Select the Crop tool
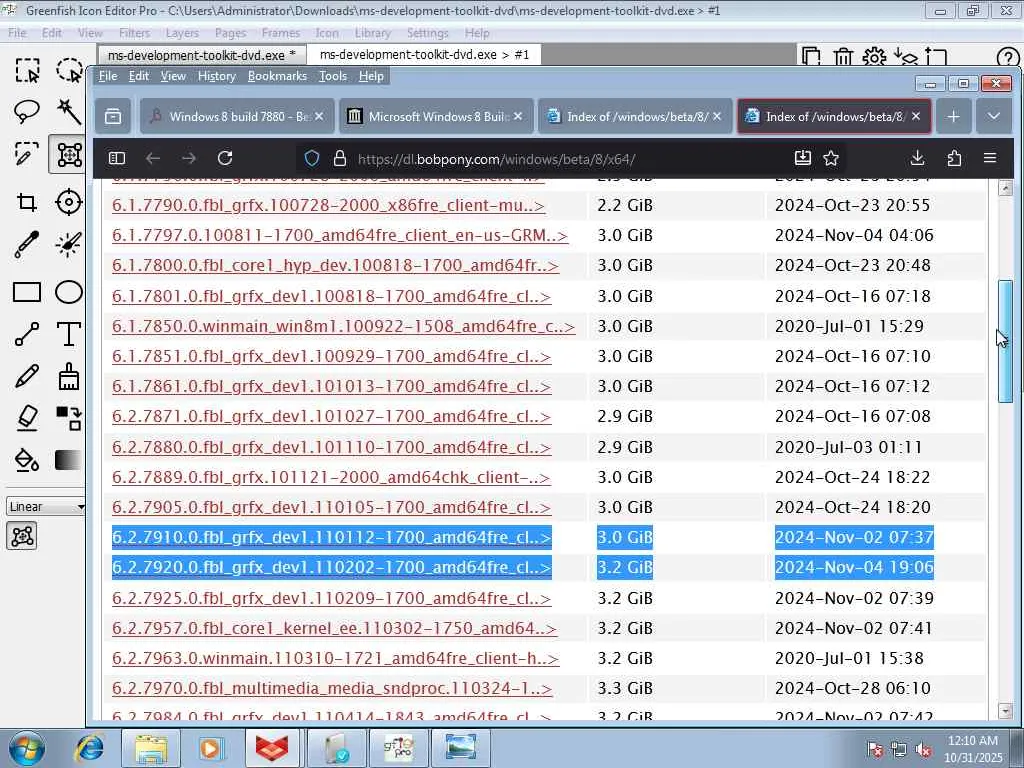The width and height of the screenshot is (1024, 768). [x=27, y=202]
